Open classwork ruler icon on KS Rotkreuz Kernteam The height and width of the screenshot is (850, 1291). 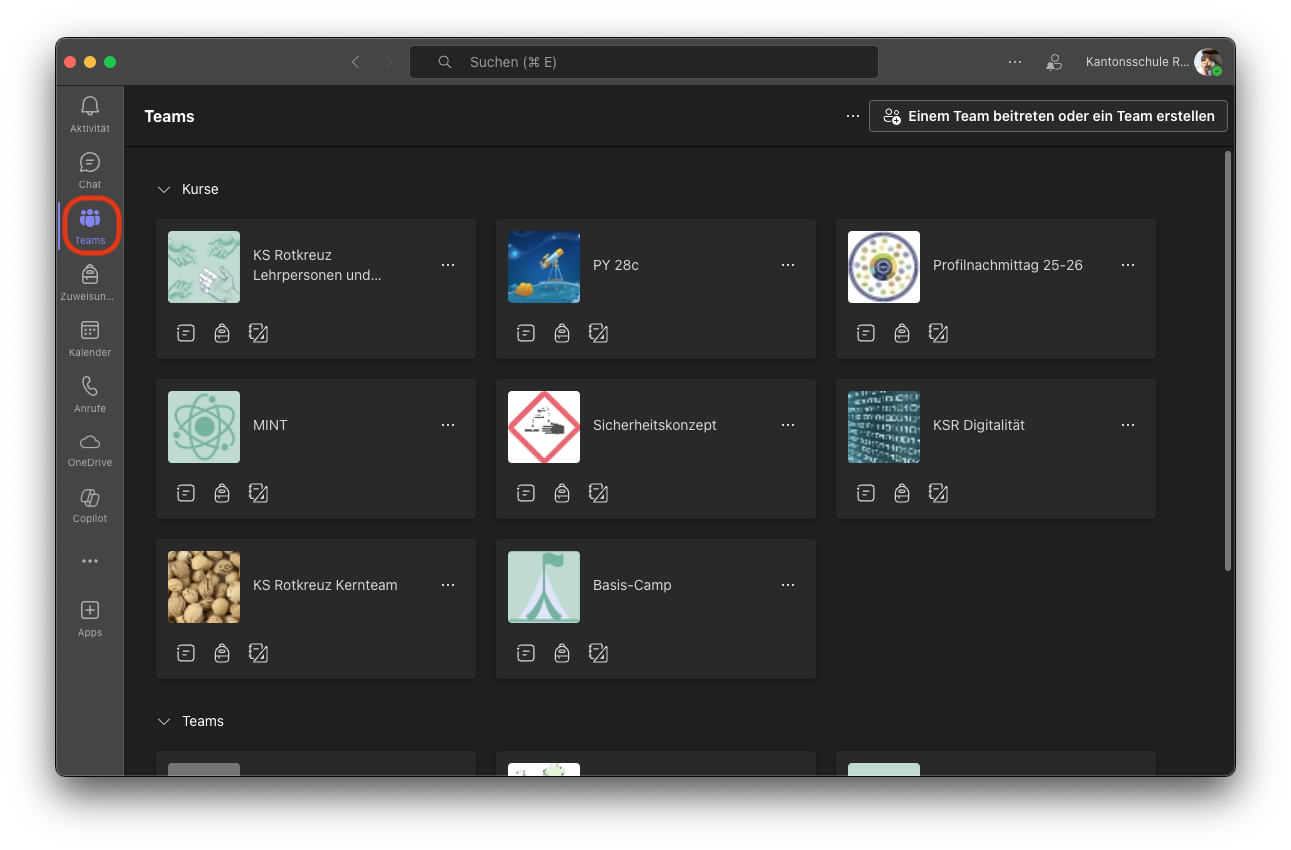(x=258, y=653)
